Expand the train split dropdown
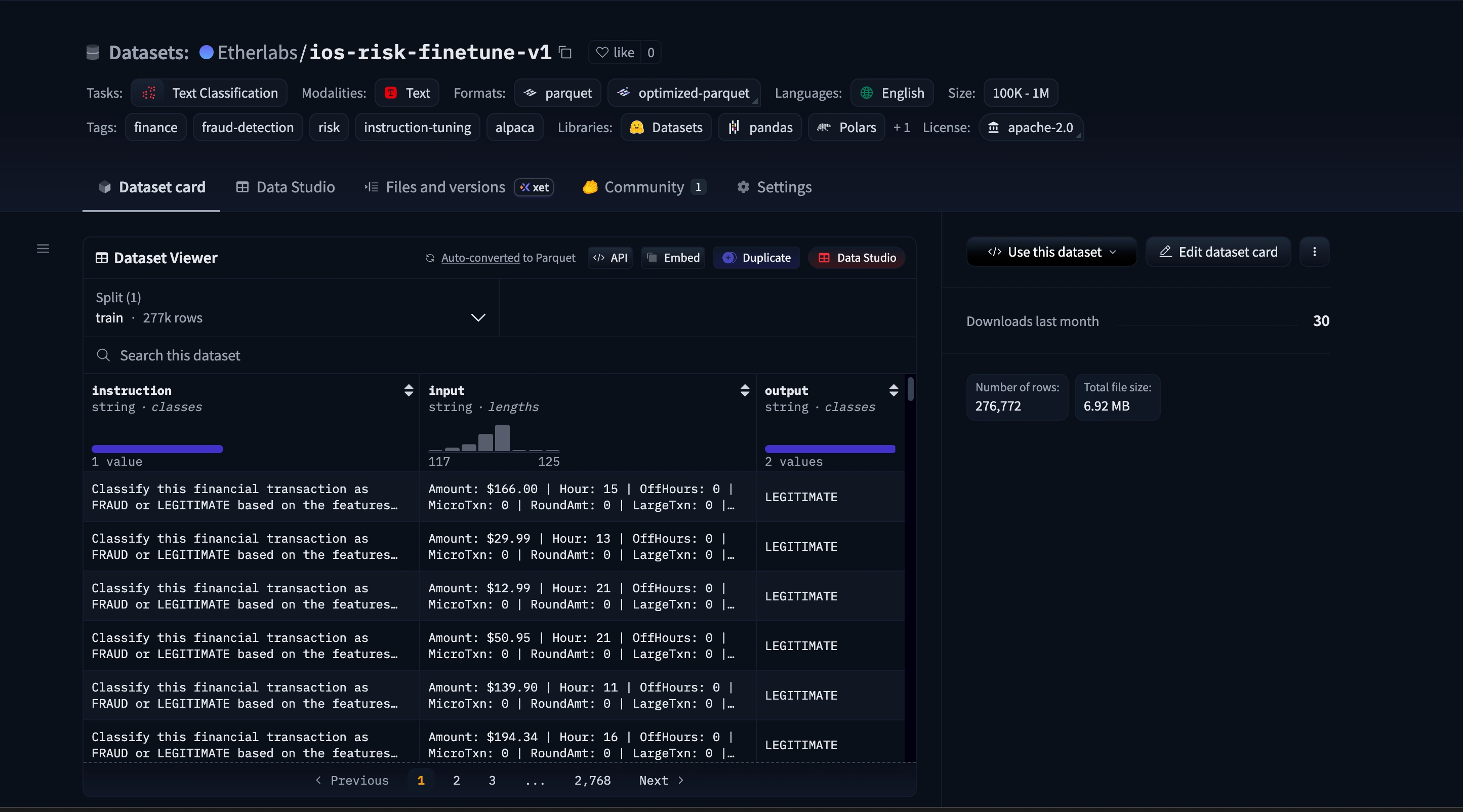The width and height of the screenshot is (1463, 812). click(478, 317)
